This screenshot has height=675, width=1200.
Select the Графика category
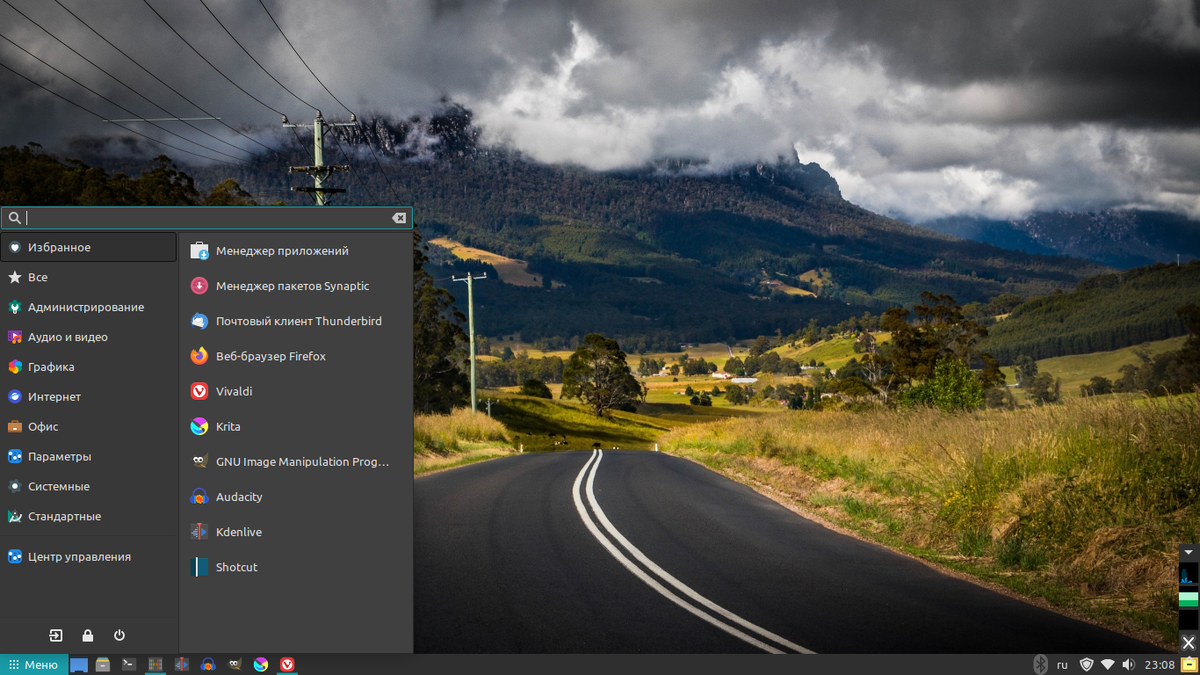point(89,367)
